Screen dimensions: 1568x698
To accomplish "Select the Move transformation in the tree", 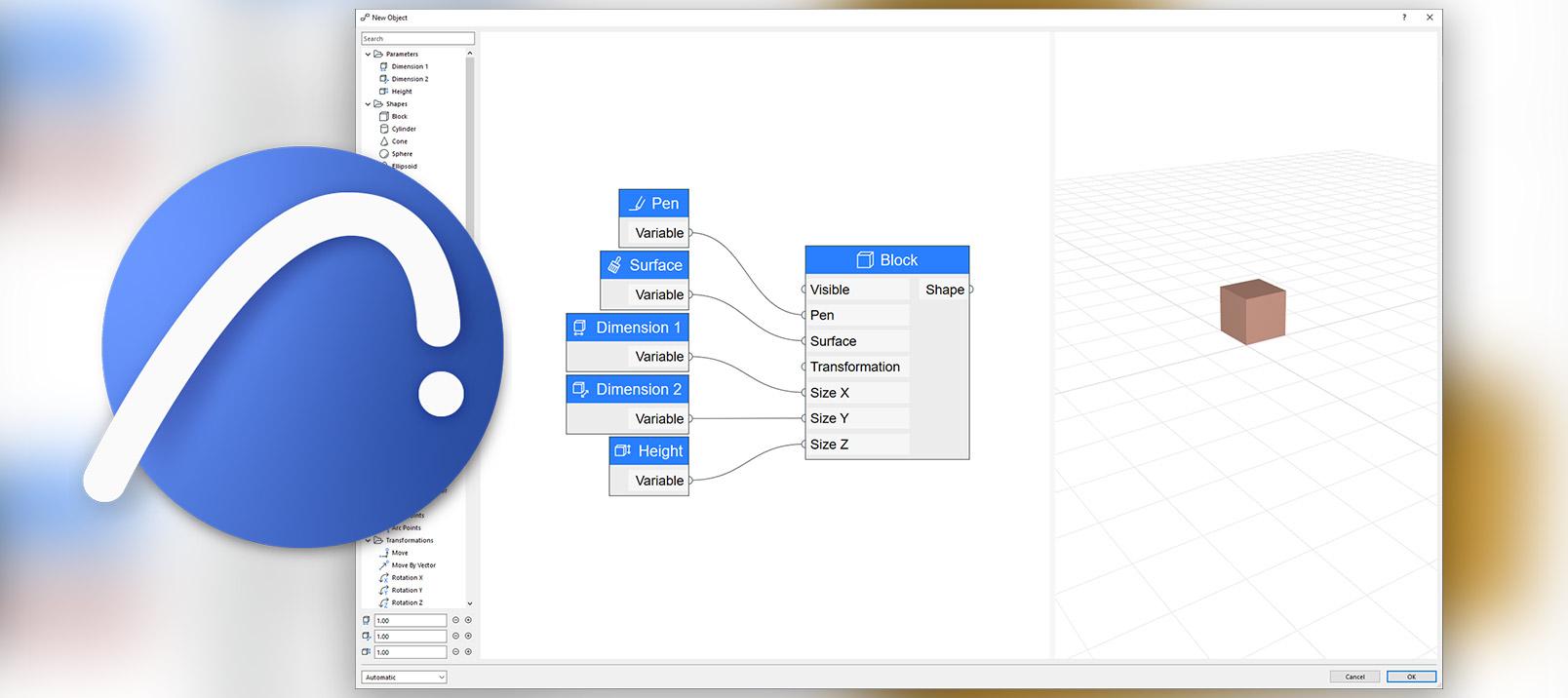I will 394,553.
